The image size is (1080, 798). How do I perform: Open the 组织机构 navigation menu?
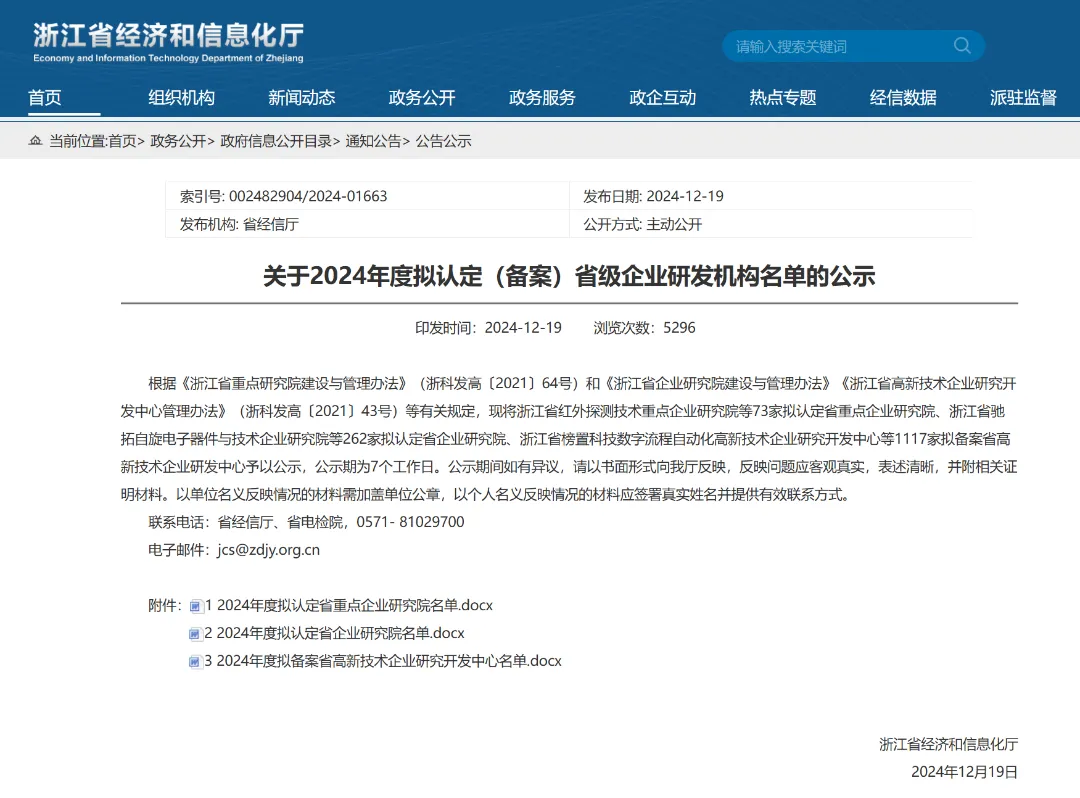(x=181, y=98)
